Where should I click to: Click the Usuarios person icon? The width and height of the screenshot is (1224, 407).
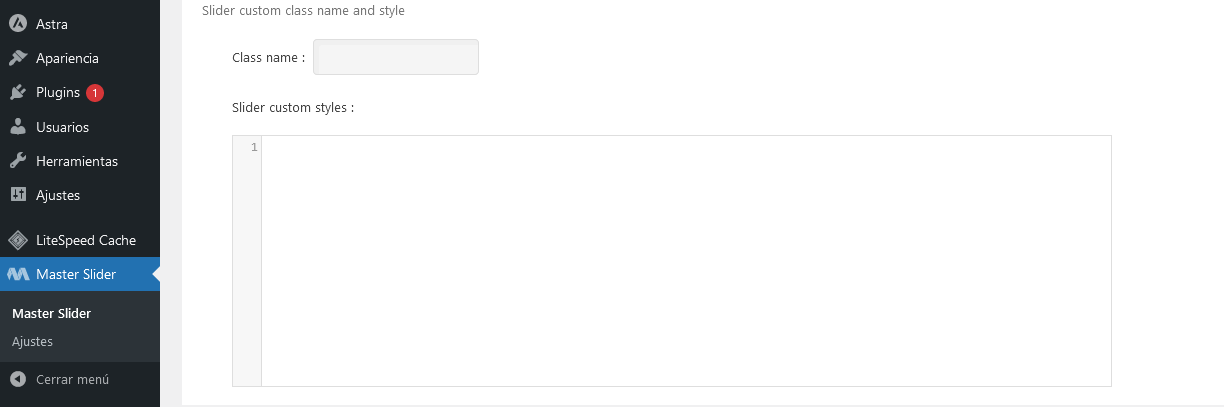(x=17, y=127)
